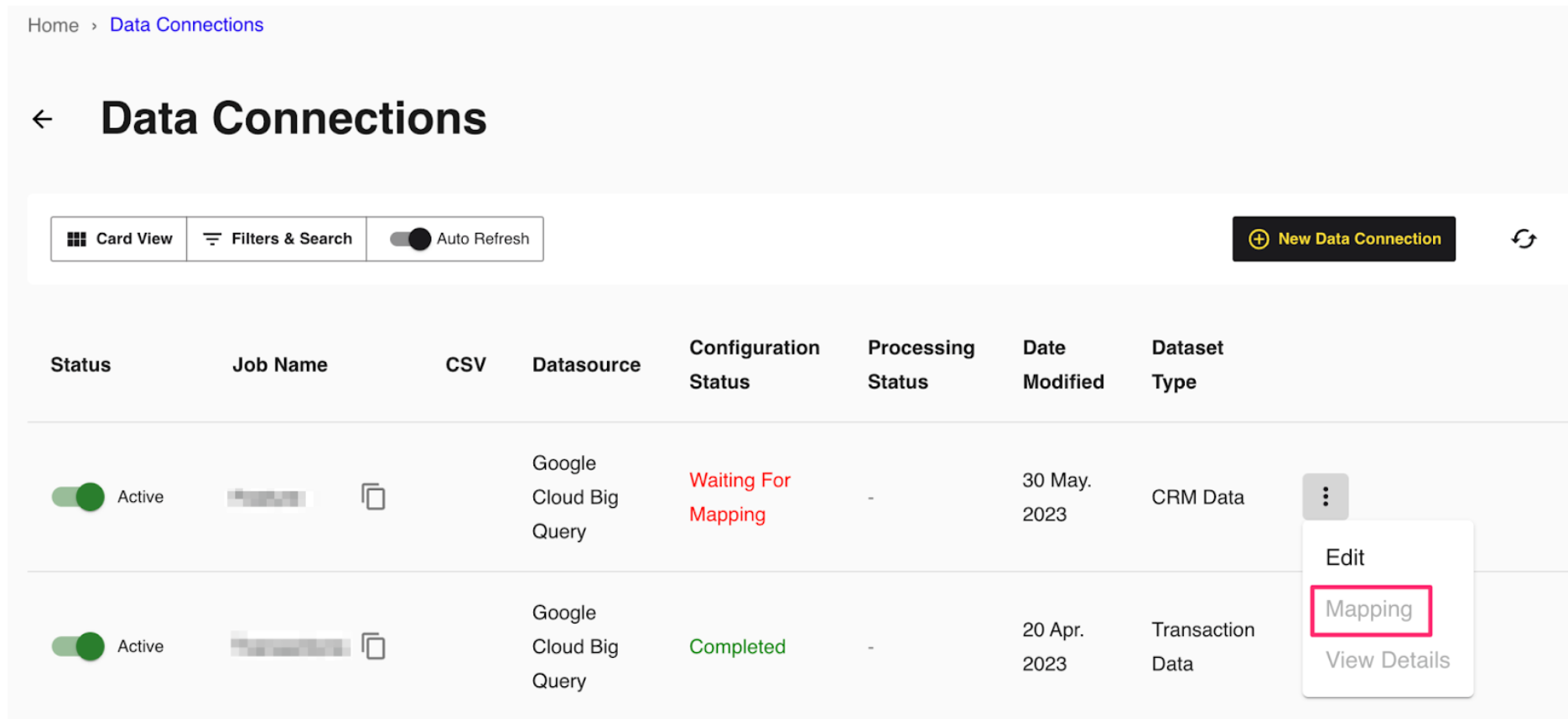Image resolution: width=1568 pixels, height=719 pixels.
Task: Click the Completed configuration status
Action: [x=737, y=647]
